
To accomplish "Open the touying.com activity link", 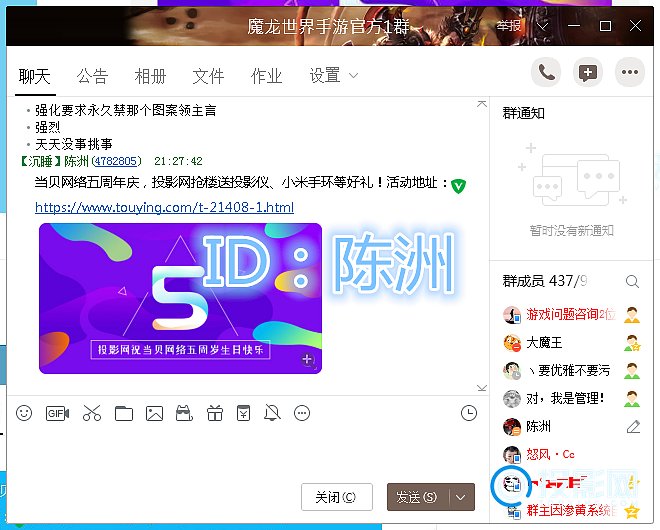I will click(165, 207).
